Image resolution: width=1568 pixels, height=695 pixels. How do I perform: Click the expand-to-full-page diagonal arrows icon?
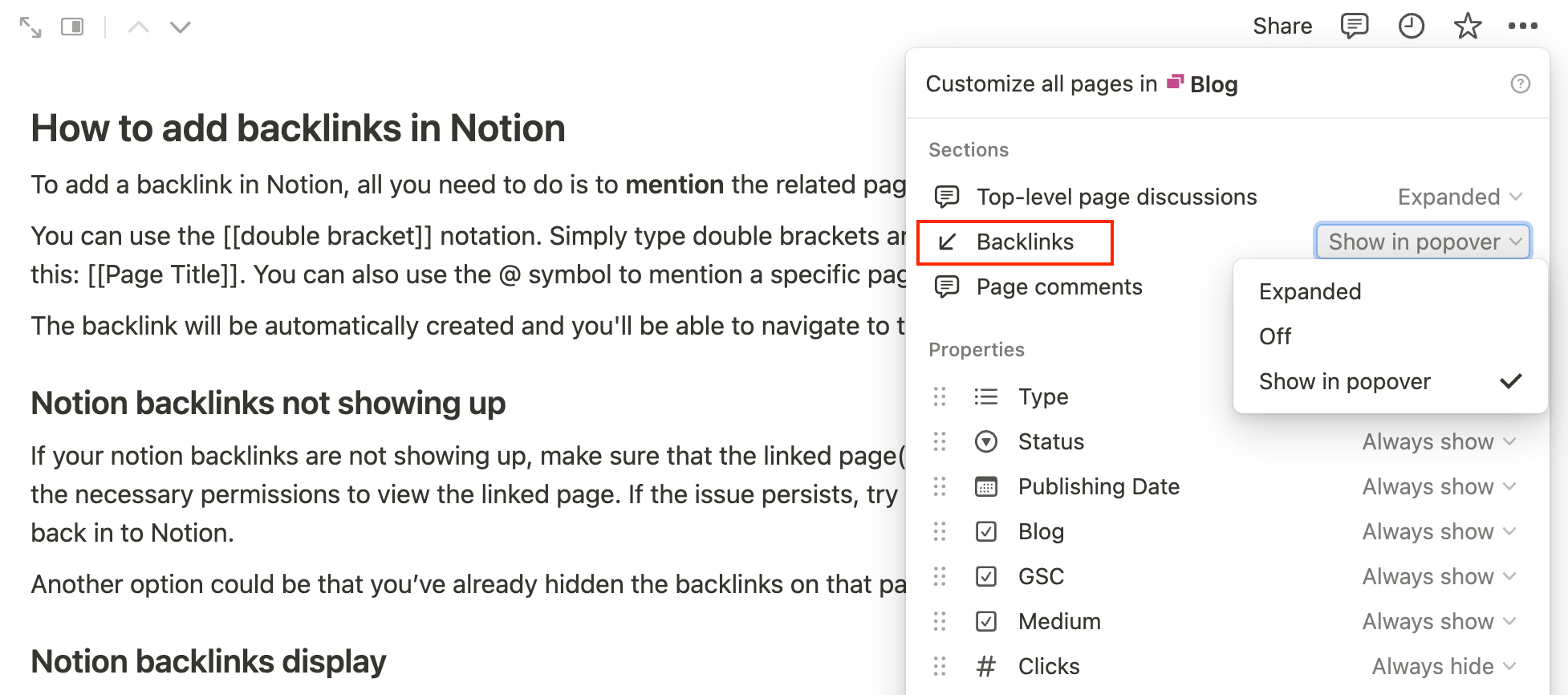point(30,26)
